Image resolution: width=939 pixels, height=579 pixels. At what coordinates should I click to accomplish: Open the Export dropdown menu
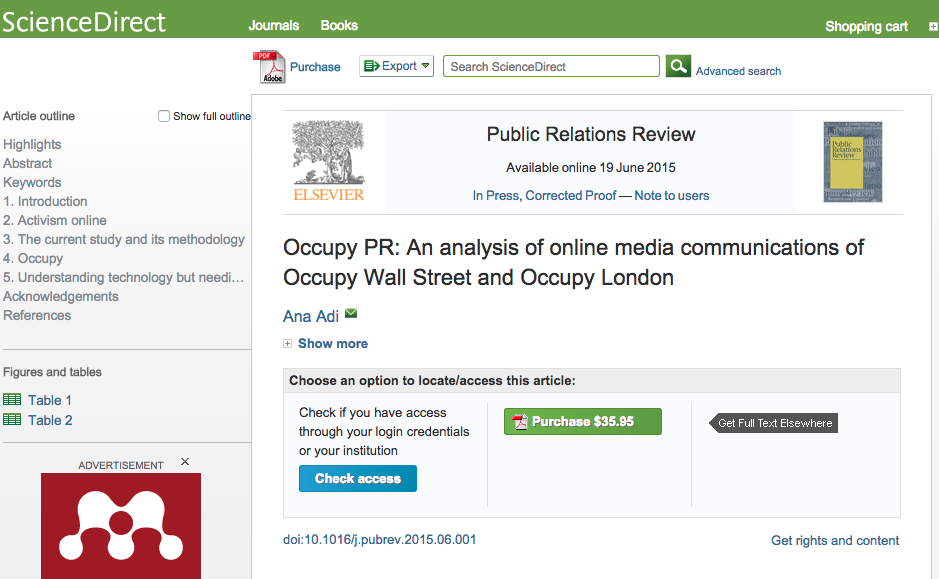pyautogui.click(x=396, y=66)
